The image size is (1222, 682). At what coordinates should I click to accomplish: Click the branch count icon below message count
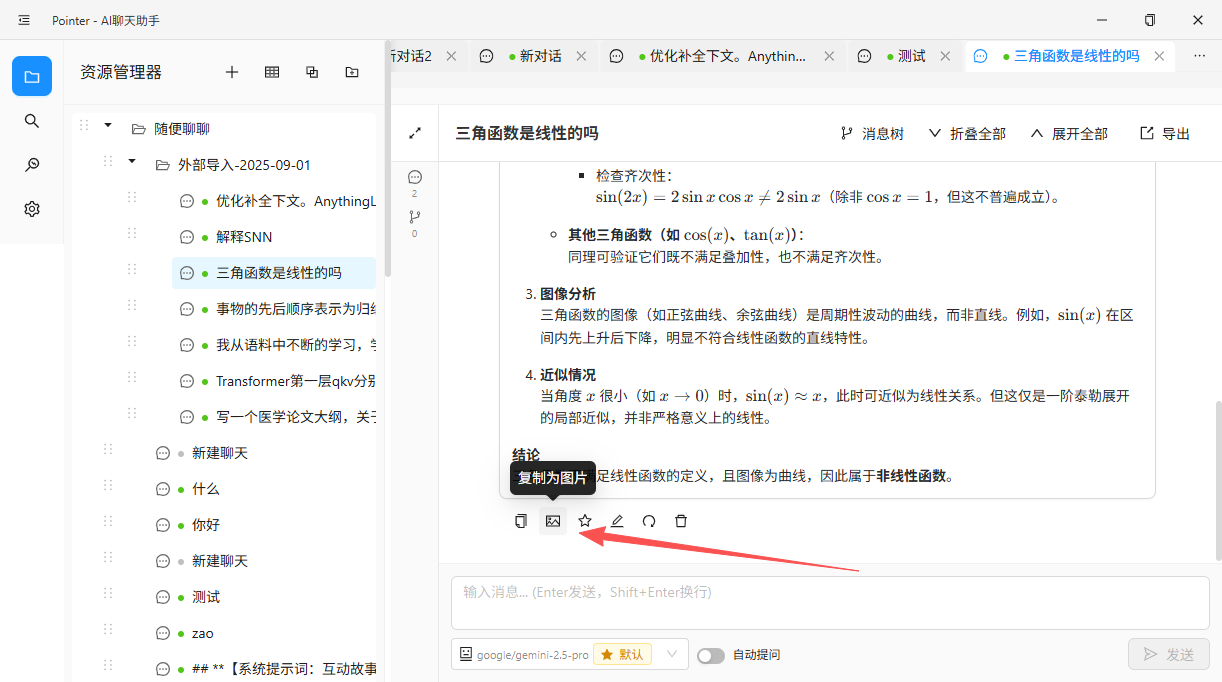[x=415, y=216]
